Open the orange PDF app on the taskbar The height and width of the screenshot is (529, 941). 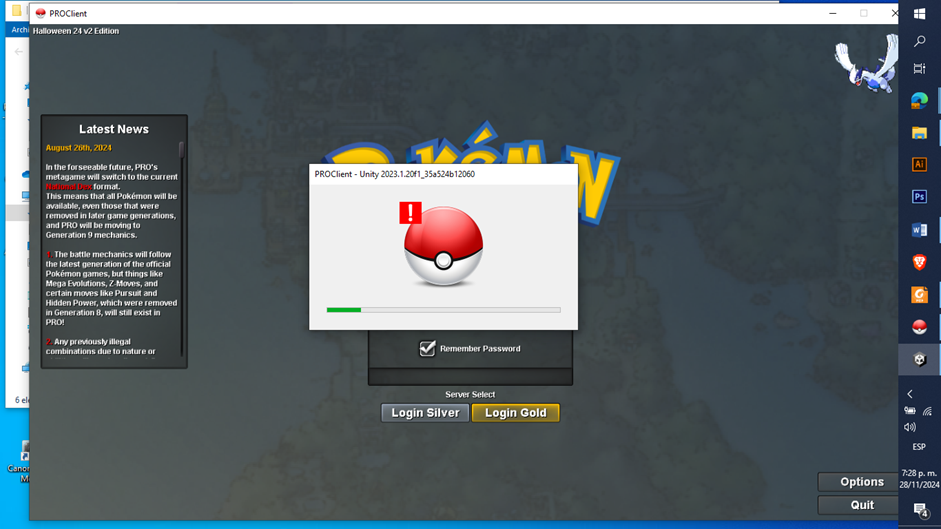[919, 295]
